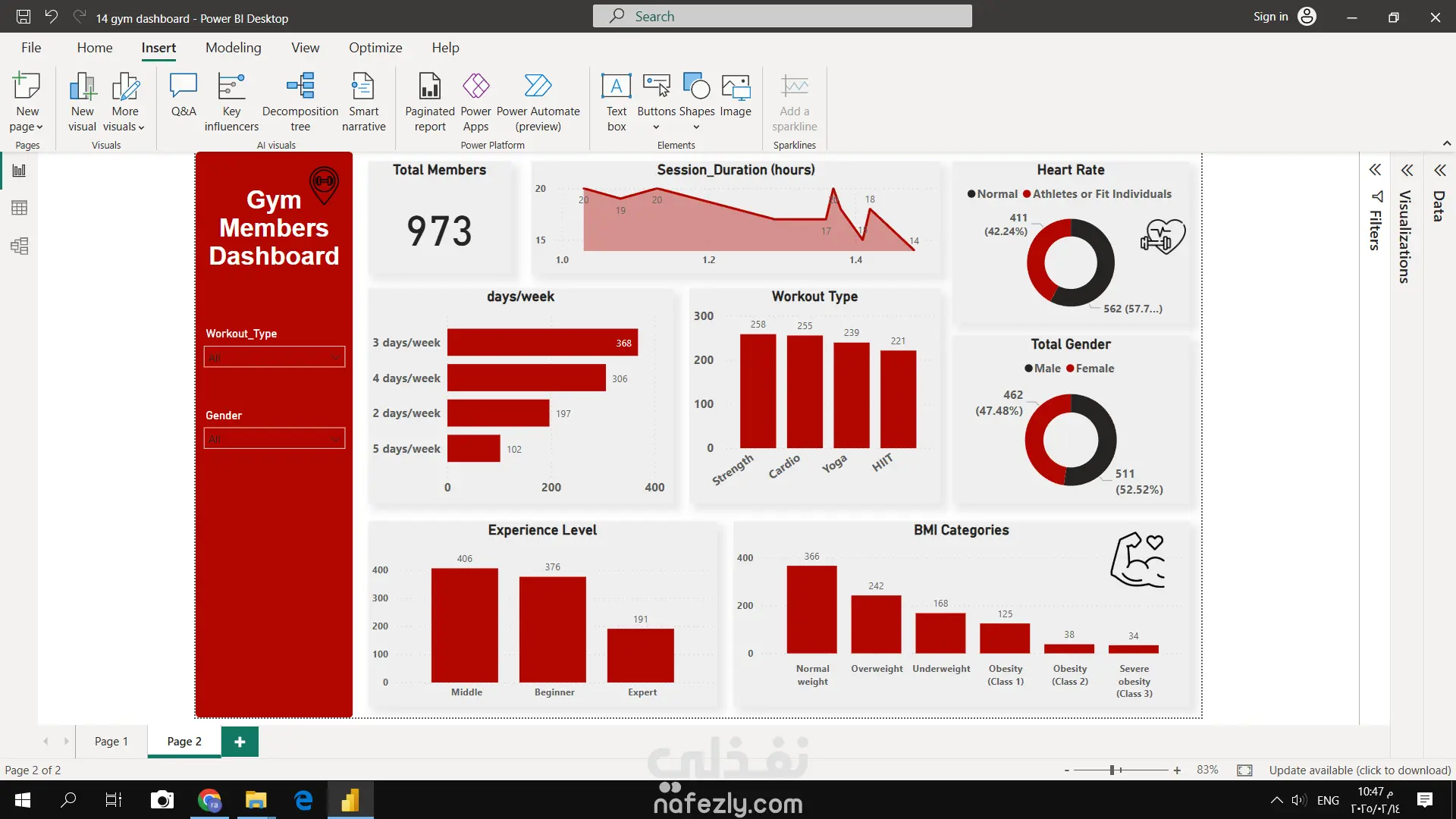The height and width of the screenshot is (819, 1456).
Task: Expand the Filters pane
Action: (x=1375, y=170)
